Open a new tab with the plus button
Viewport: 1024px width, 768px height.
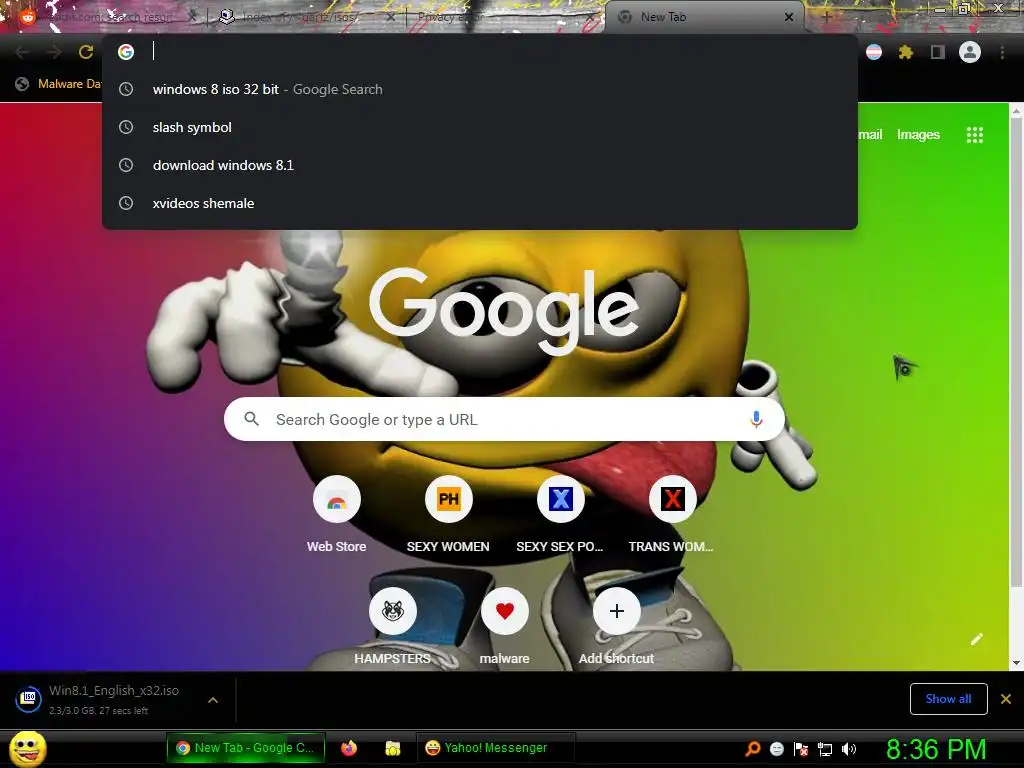click(x=826, y=17)
